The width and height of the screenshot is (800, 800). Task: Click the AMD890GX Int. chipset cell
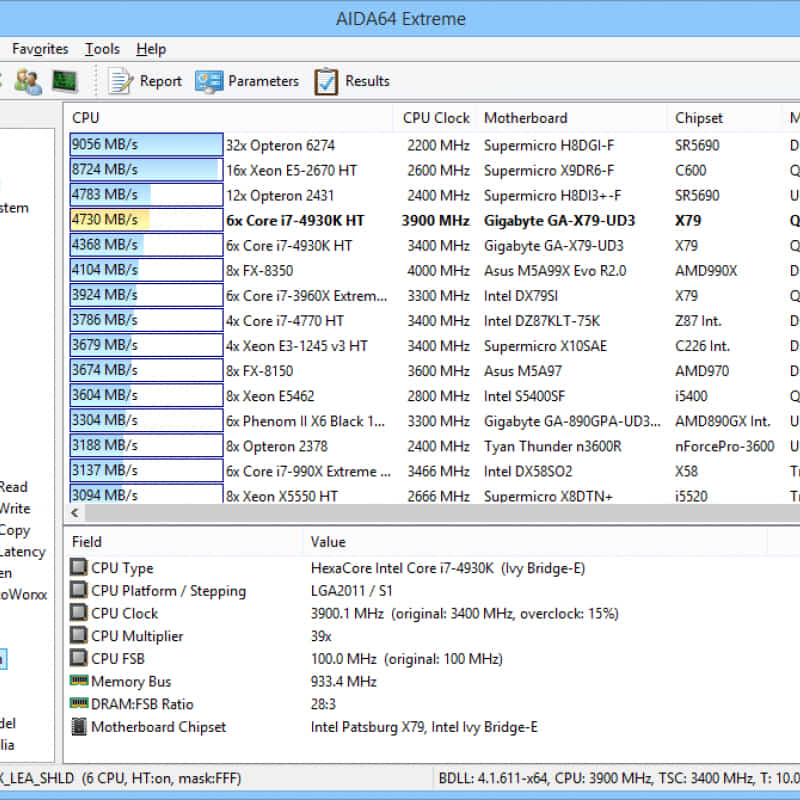pos(722,421)
